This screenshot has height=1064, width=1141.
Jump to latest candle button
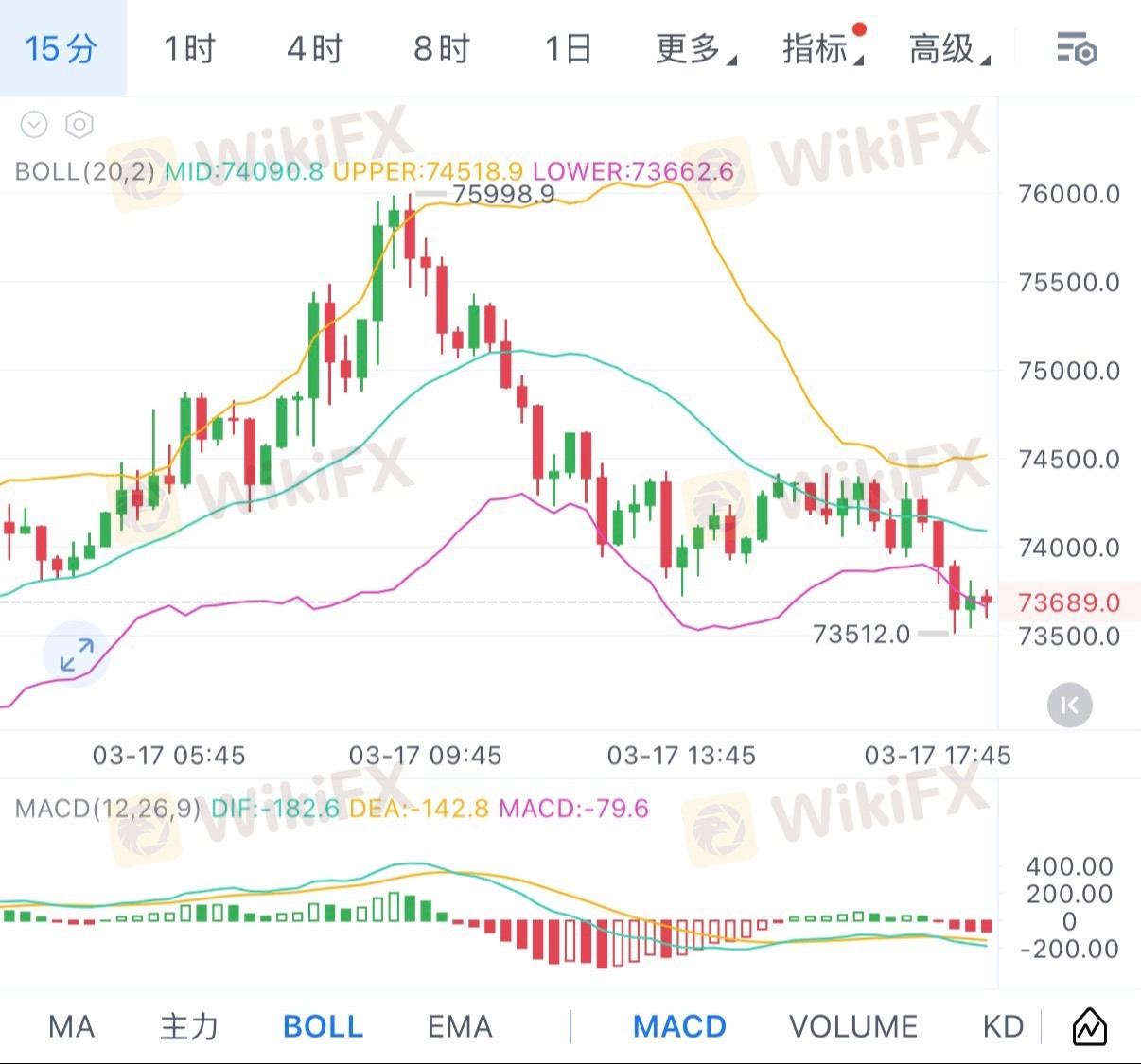coord(1069,705)
